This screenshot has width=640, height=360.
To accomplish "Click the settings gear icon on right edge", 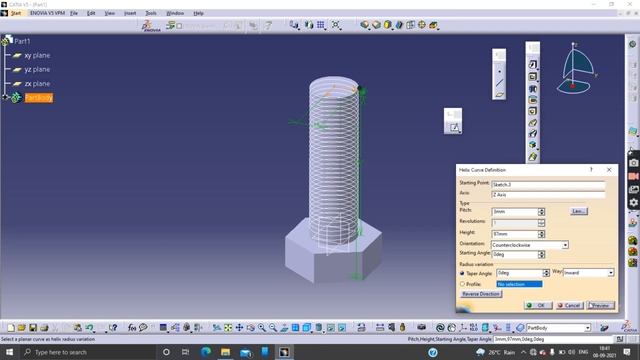I will [633, 202].
